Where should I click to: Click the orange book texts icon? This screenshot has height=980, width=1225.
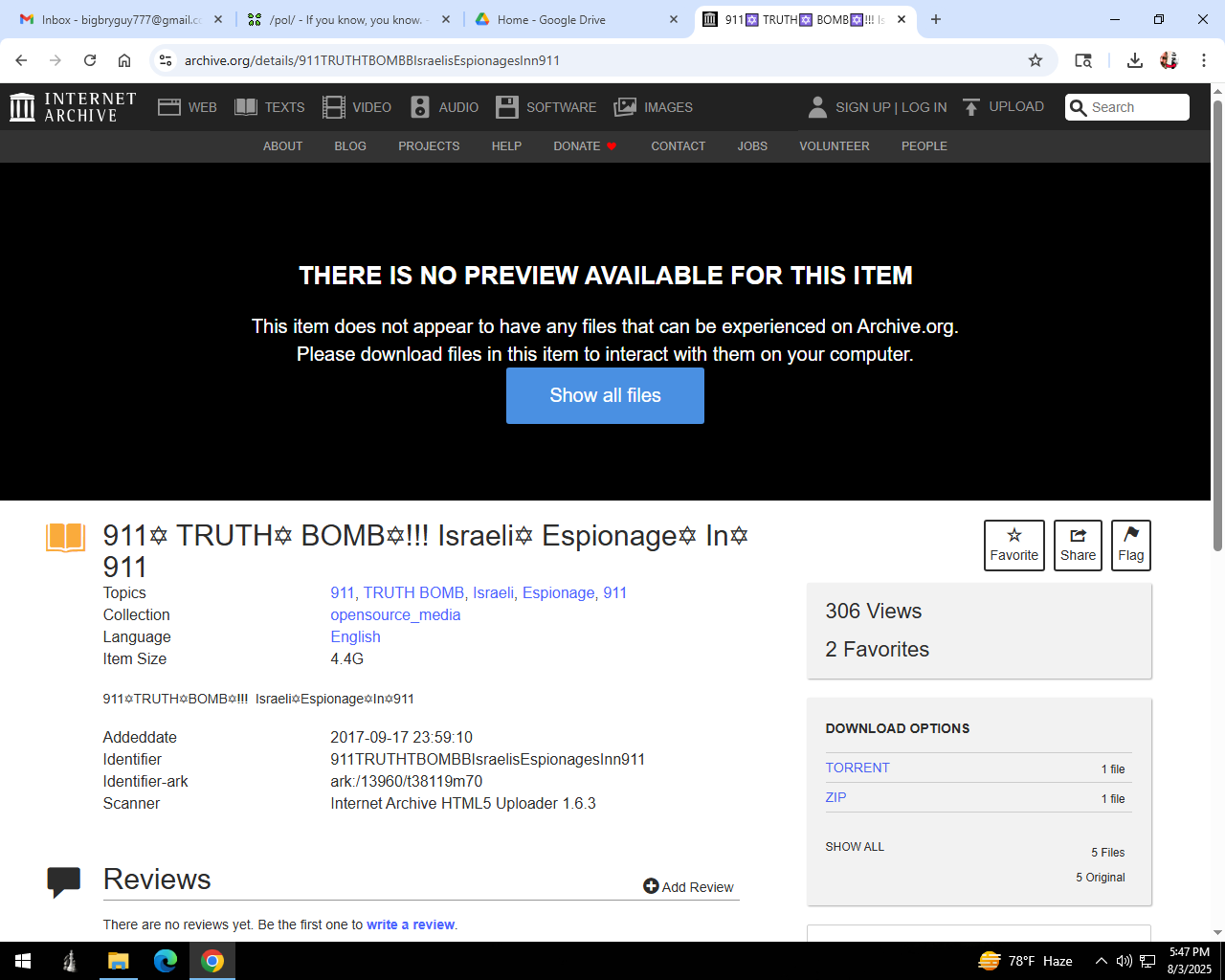66,538
